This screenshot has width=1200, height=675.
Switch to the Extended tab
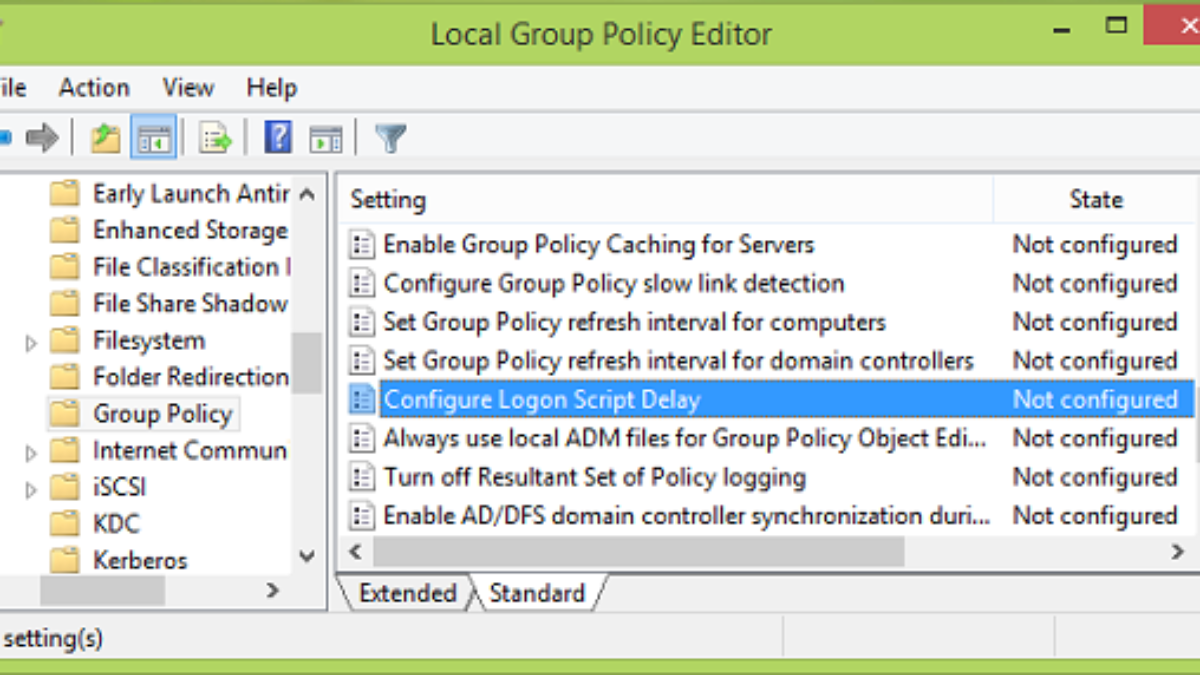click(407, 593)
